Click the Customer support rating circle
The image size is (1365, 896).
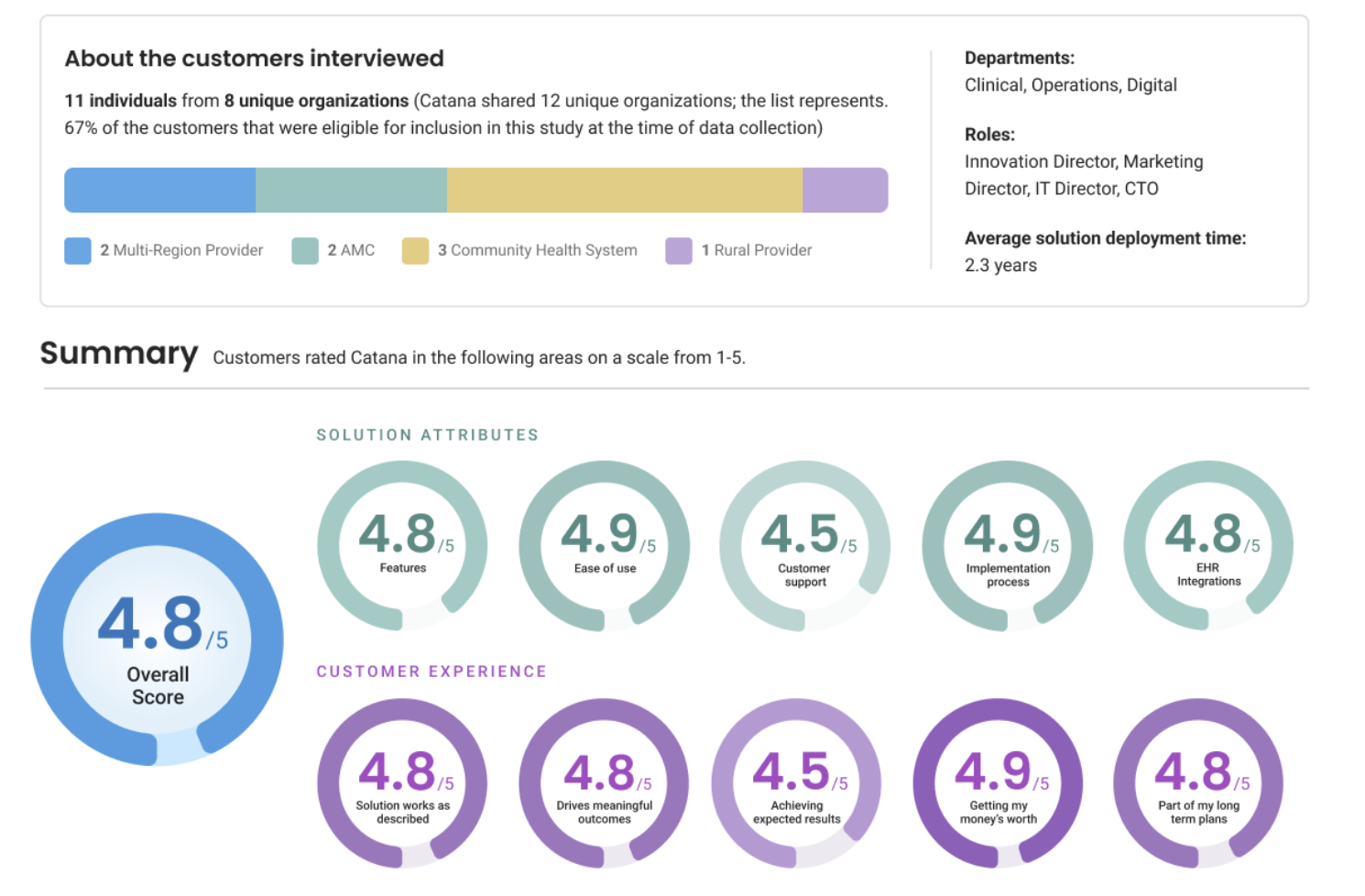pyautogui.click(x=804, y=546)
